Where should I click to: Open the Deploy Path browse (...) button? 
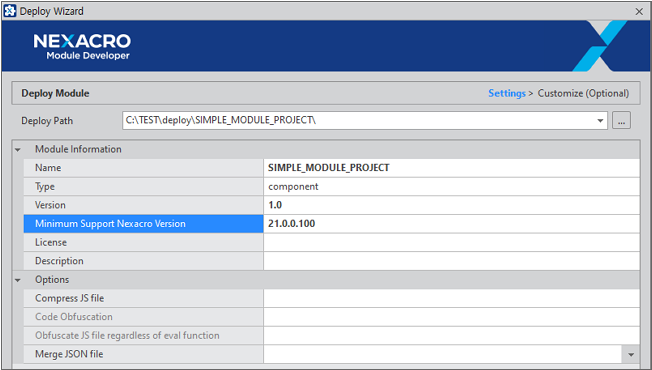621,121
